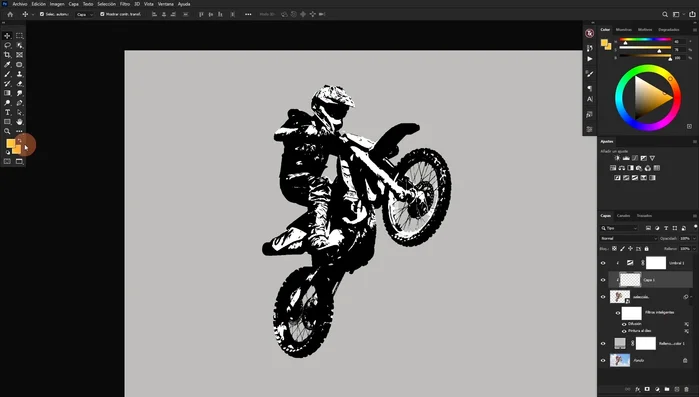Open the search icon at top right
Image resolution: width=699 pixels, height=397 pixels.
pyautogui.click(x=665, y=14)
